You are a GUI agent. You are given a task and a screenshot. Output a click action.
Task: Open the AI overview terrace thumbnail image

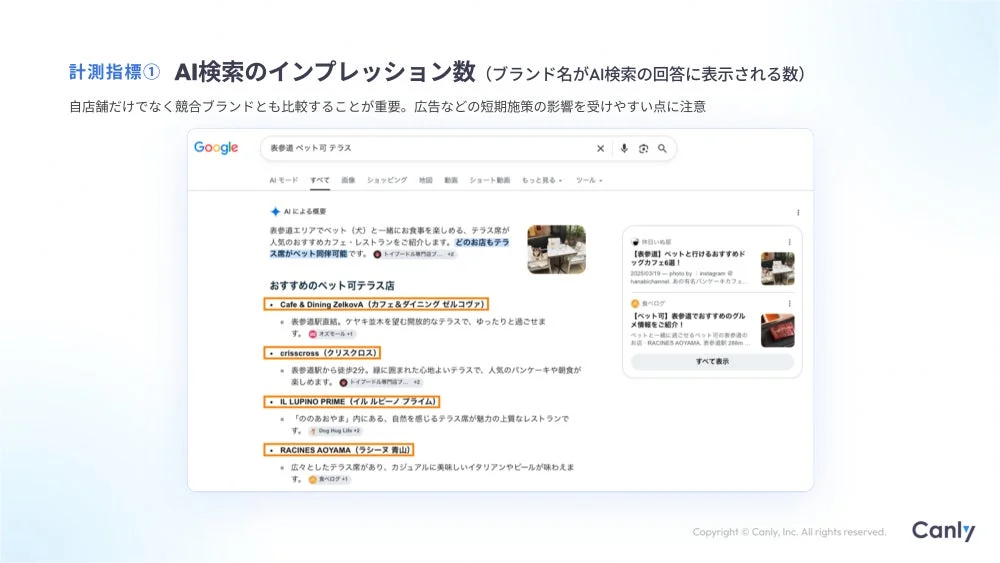coord(556,249)
